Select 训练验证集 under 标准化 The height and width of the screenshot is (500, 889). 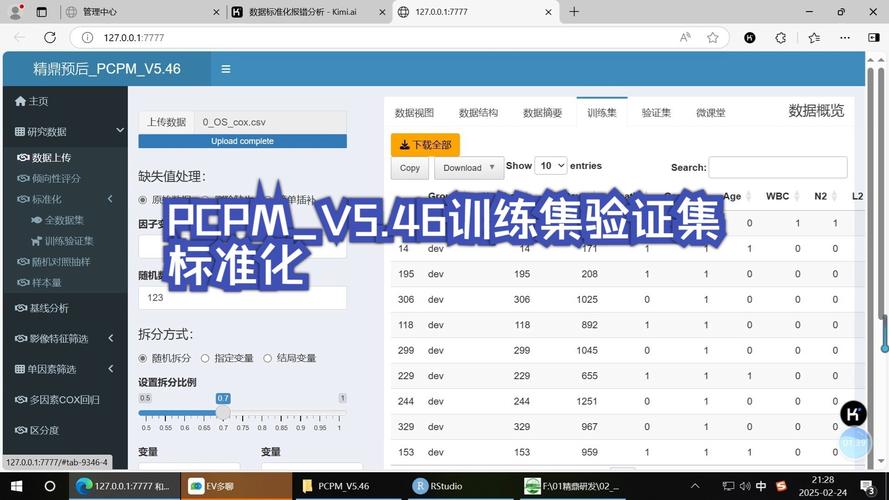pos(65,241)
